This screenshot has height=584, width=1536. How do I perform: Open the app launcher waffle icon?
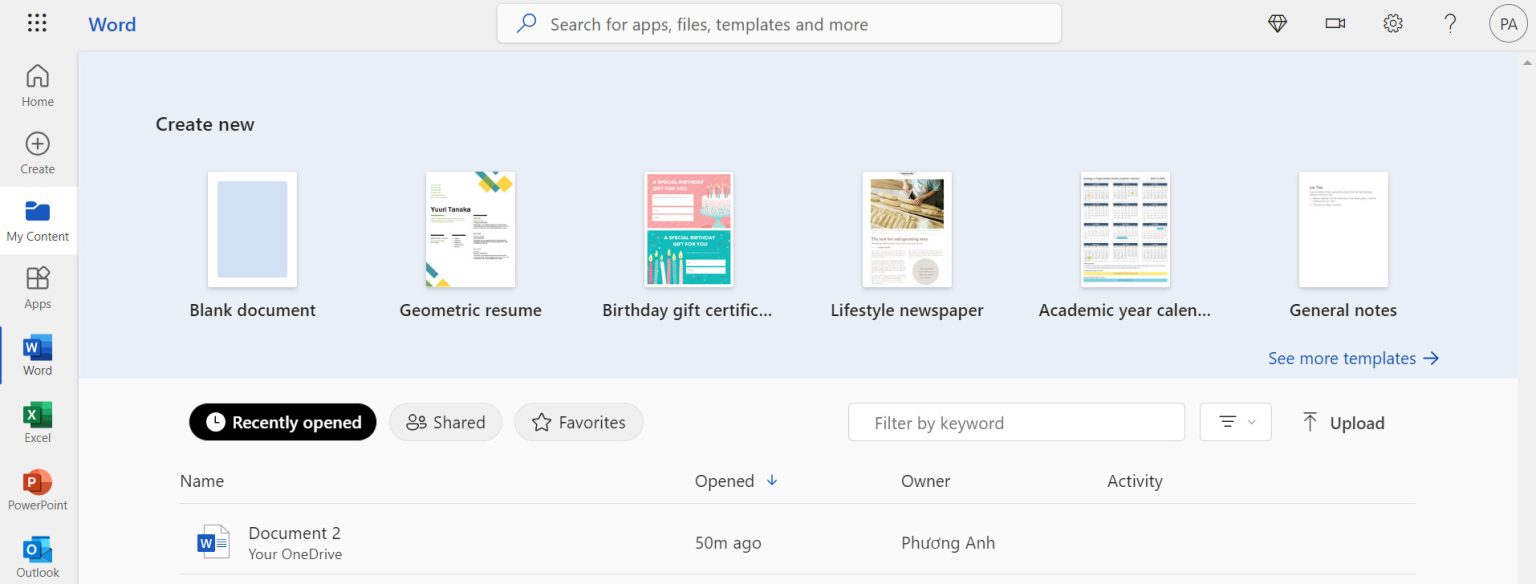[37, 24]
